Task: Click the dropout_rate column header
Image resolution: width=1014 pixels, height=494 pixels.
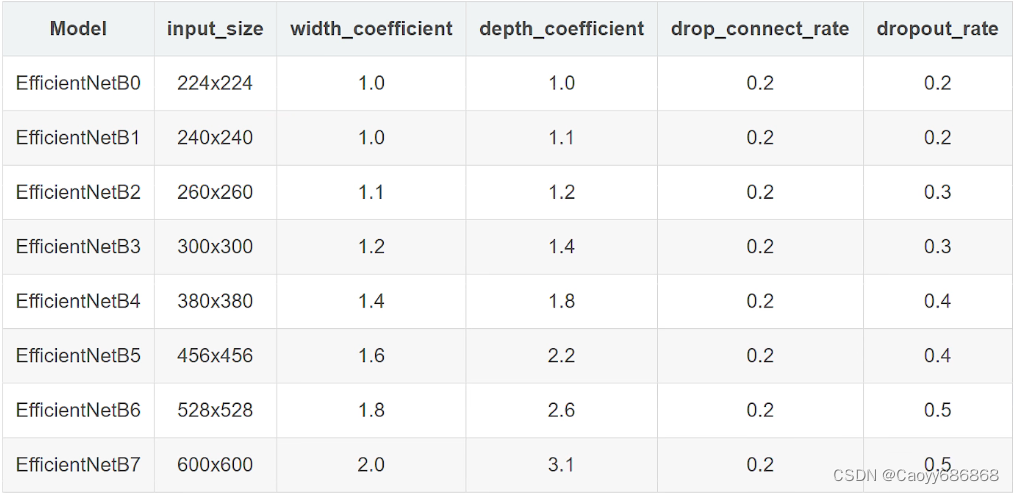Action: [937, 29]
